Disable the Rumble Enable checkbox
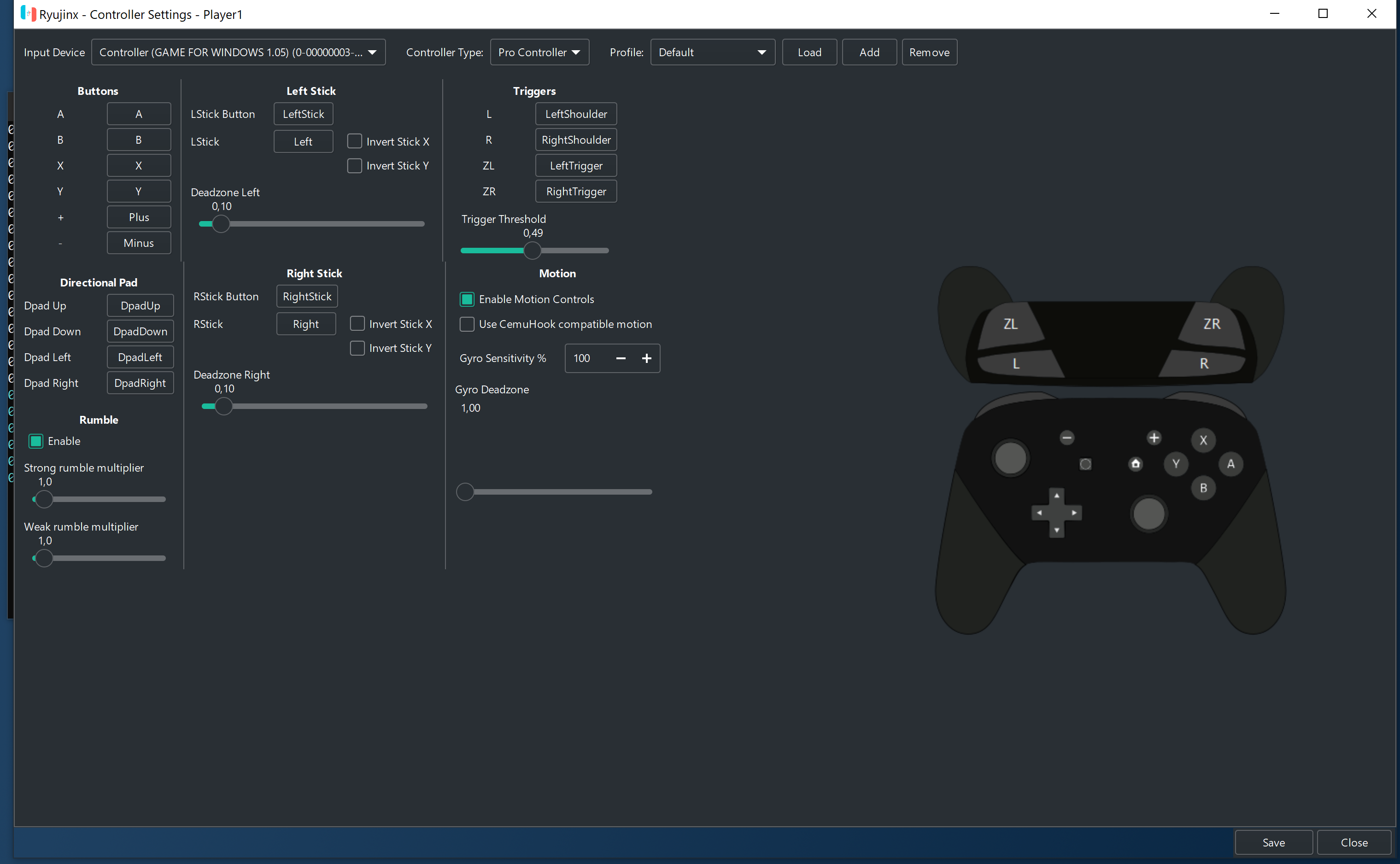Screen dimensions: 1400x864 [x=35, y=441]
